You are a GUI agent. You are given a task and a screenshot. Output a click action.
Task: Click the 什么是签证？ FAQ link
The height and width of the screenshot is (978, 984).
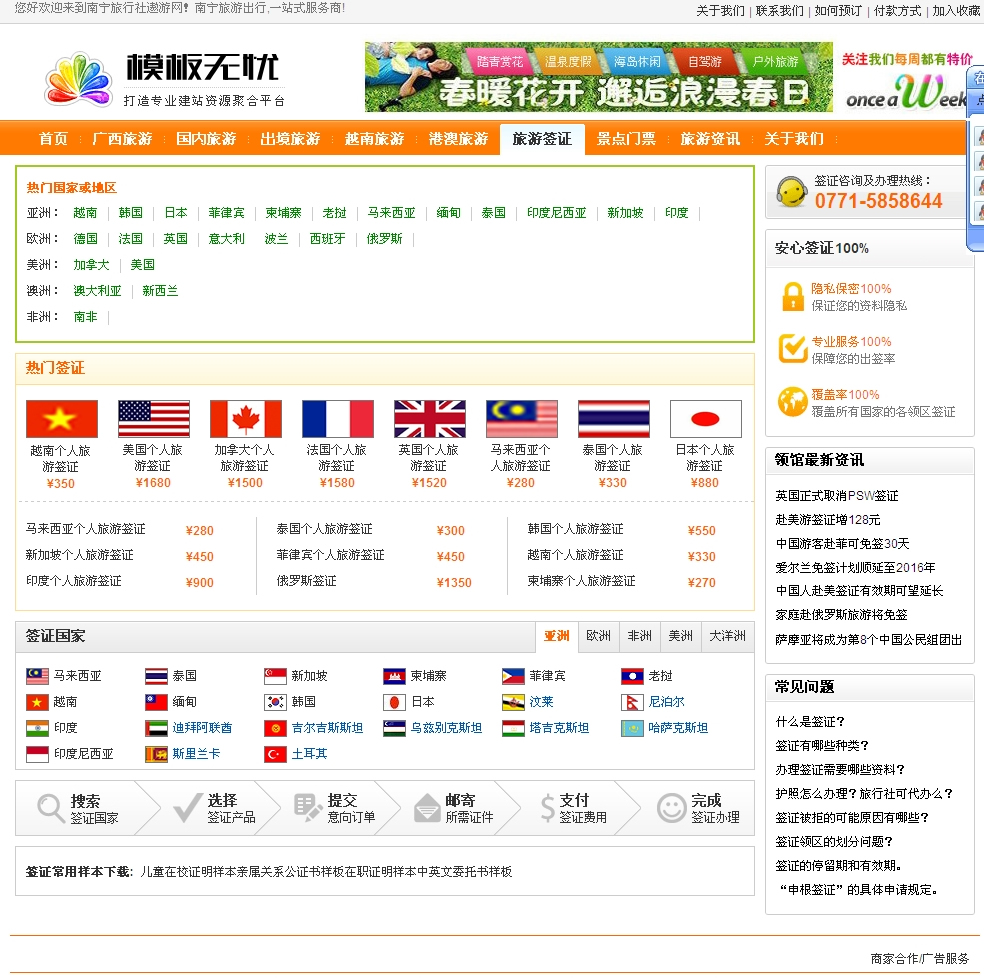tap(810, 722)
